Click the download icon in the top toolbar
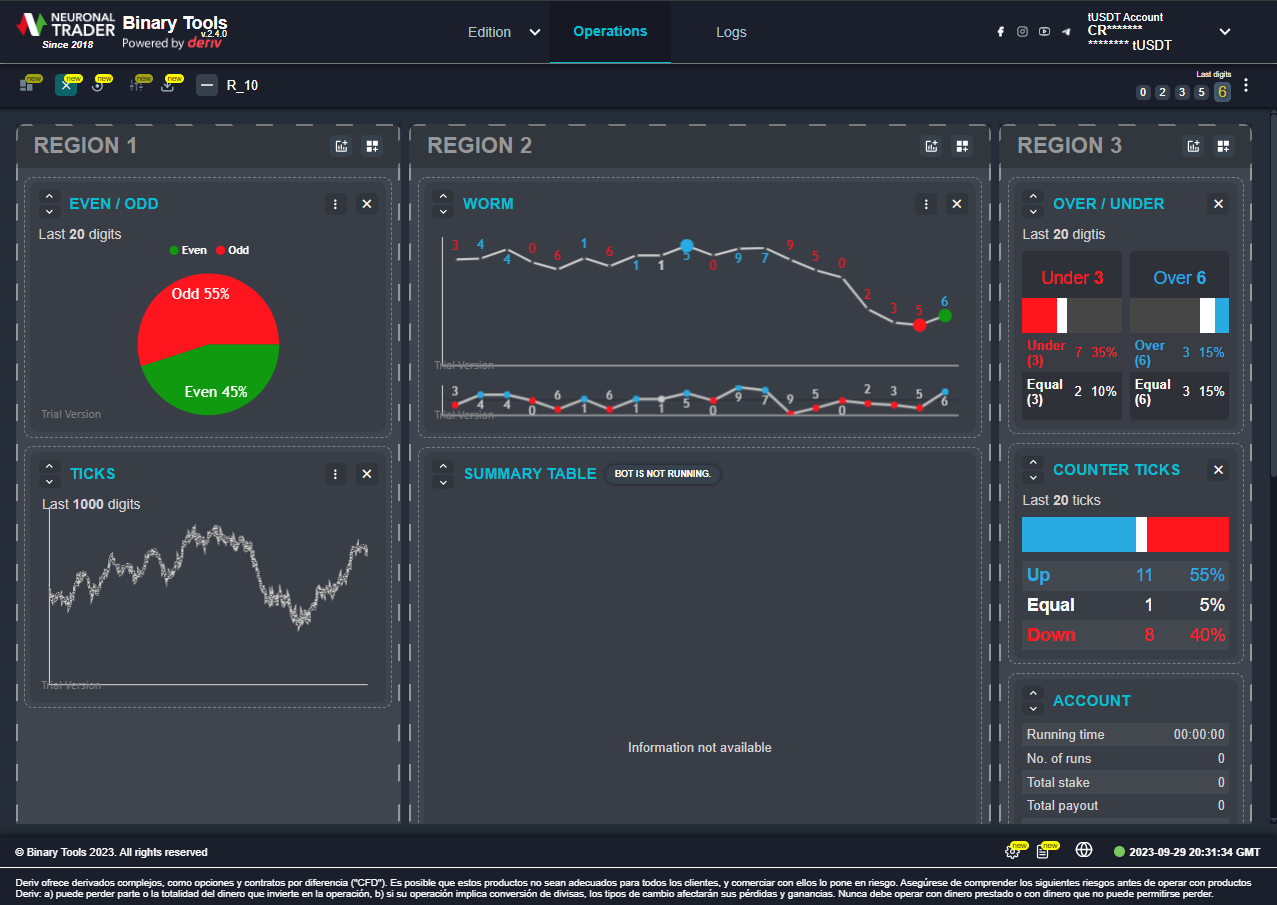This screenshot has width=1277, height=905. point(169,86)
